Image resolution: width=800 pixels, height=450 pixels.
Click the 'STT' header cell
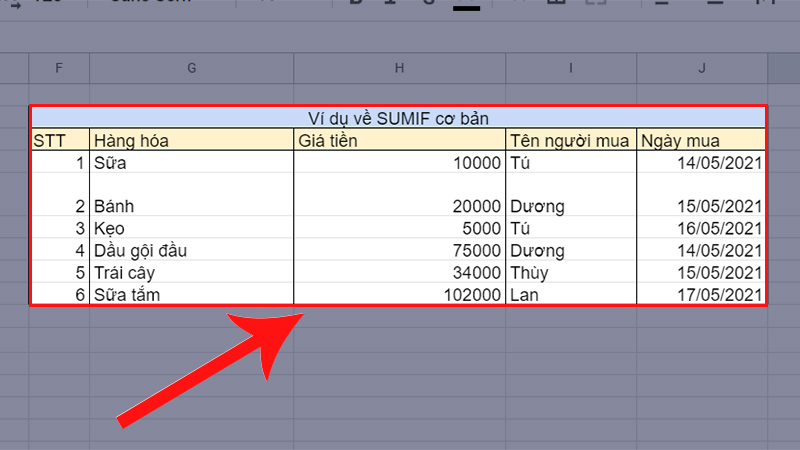click(x=60, y=140)
